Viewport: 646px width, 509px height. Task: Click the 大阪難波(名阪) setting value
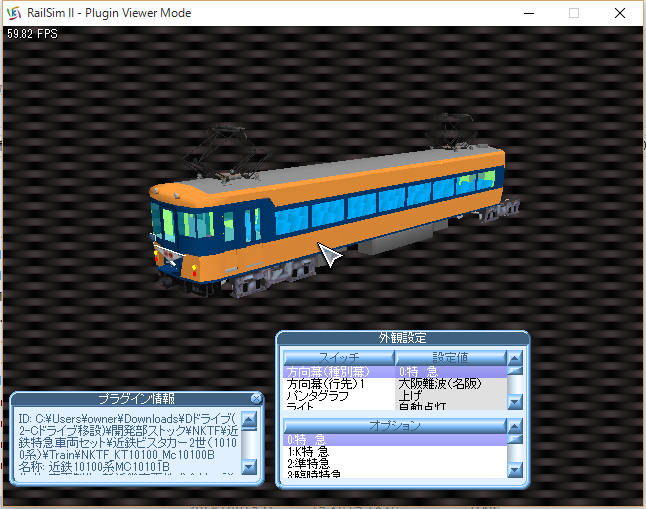coord(451,384)
